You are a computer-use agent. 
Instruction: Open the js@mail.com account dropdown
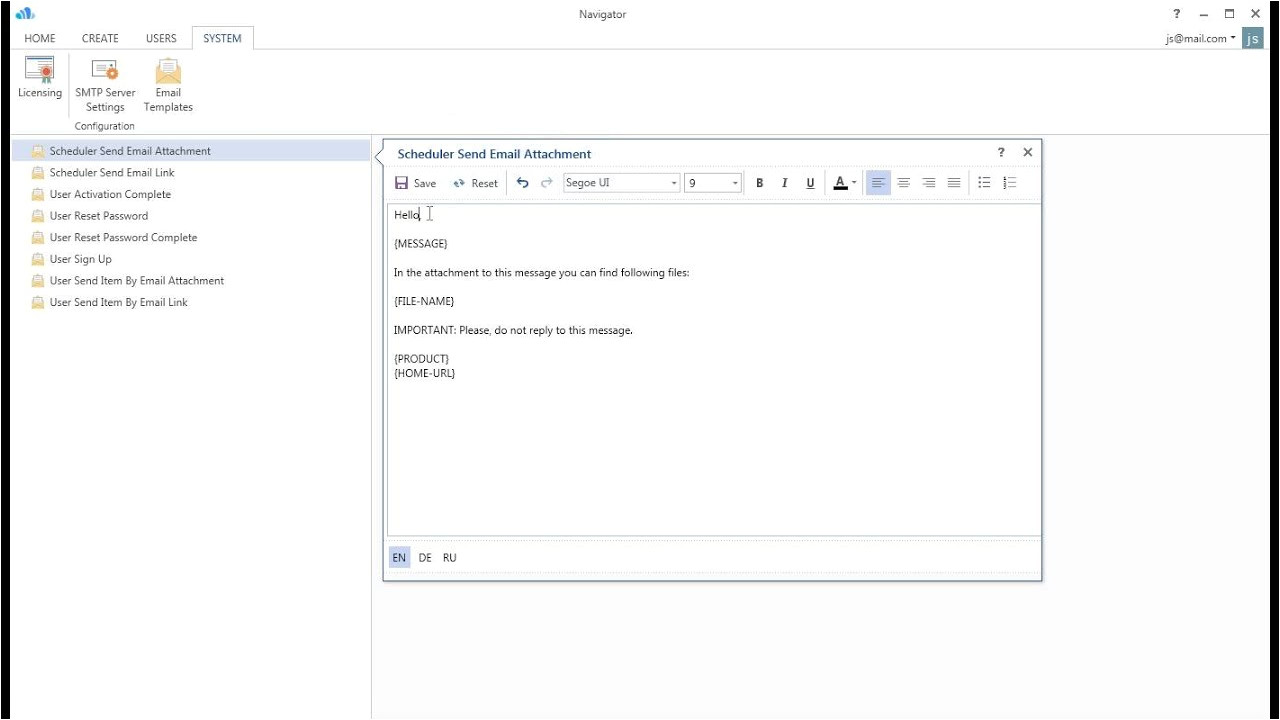(1200, 38)
